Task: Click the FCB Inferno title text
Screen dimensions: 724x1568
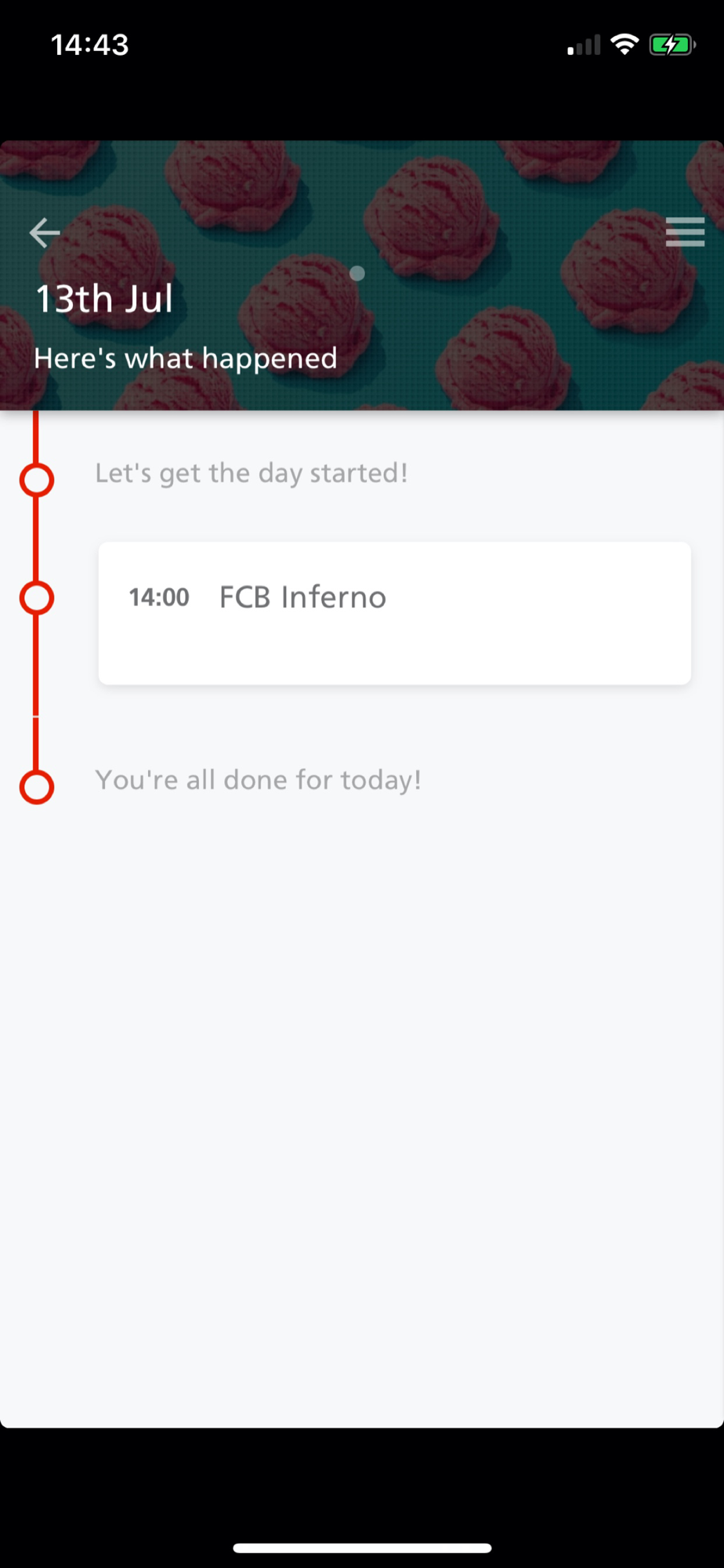Action: pos(302,597)
